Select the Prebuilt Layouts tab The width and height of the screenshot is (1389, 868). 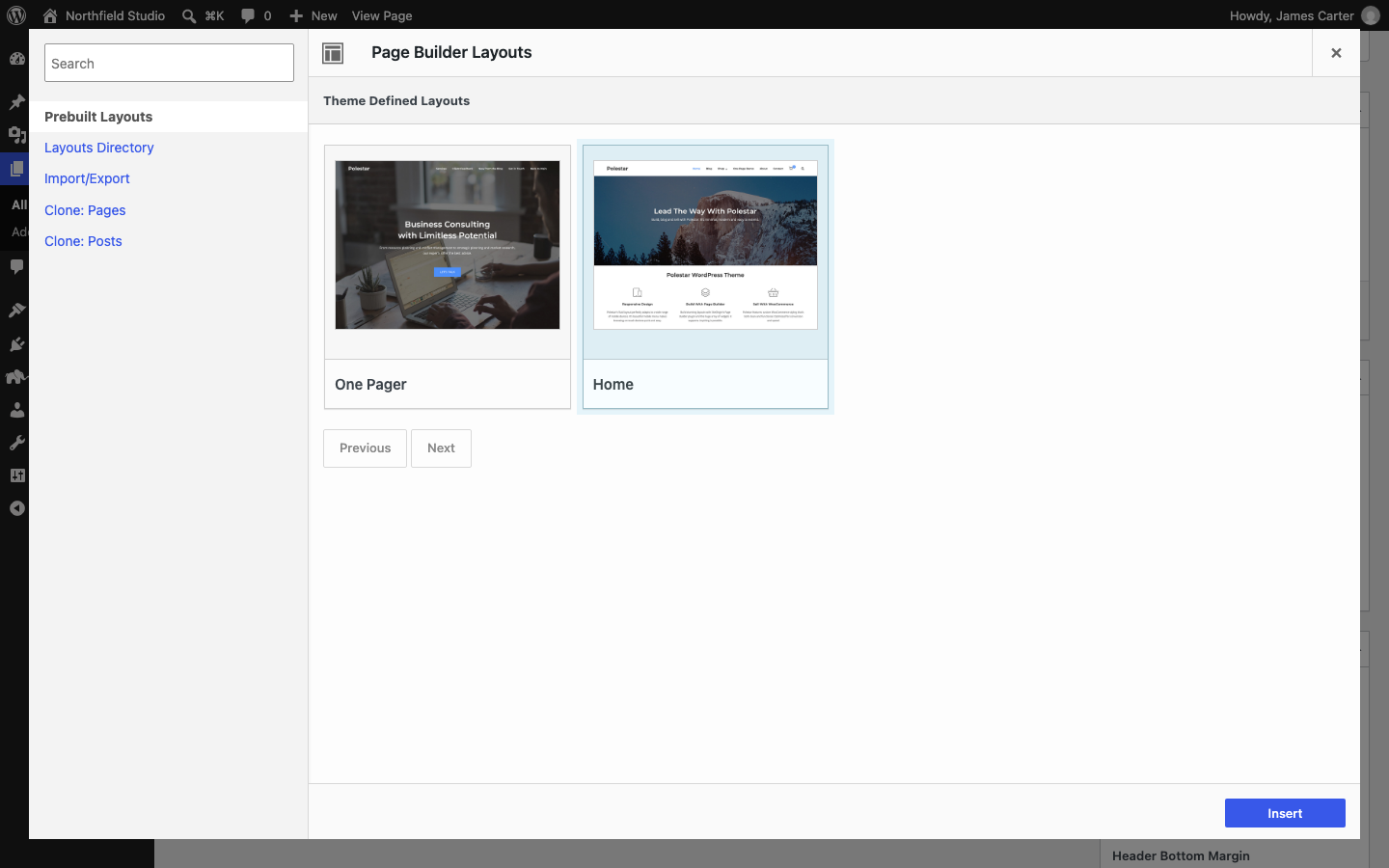pyautogui.click(x=168, y=117)
